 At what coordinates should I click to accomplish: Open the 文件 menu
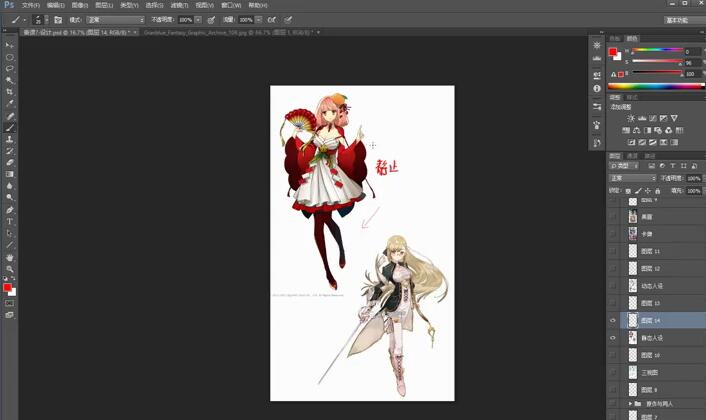click(x=31, y=5)
